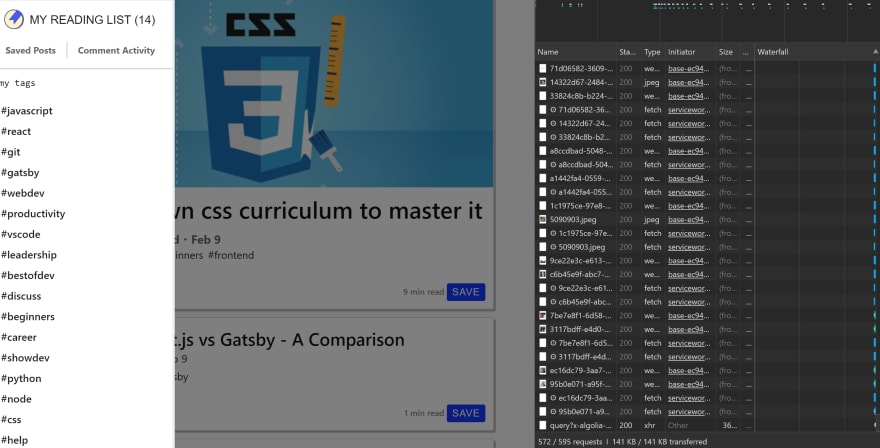Filter by the #javascript tag
Viewport: 880px width, 448px height.
[27, 111]
